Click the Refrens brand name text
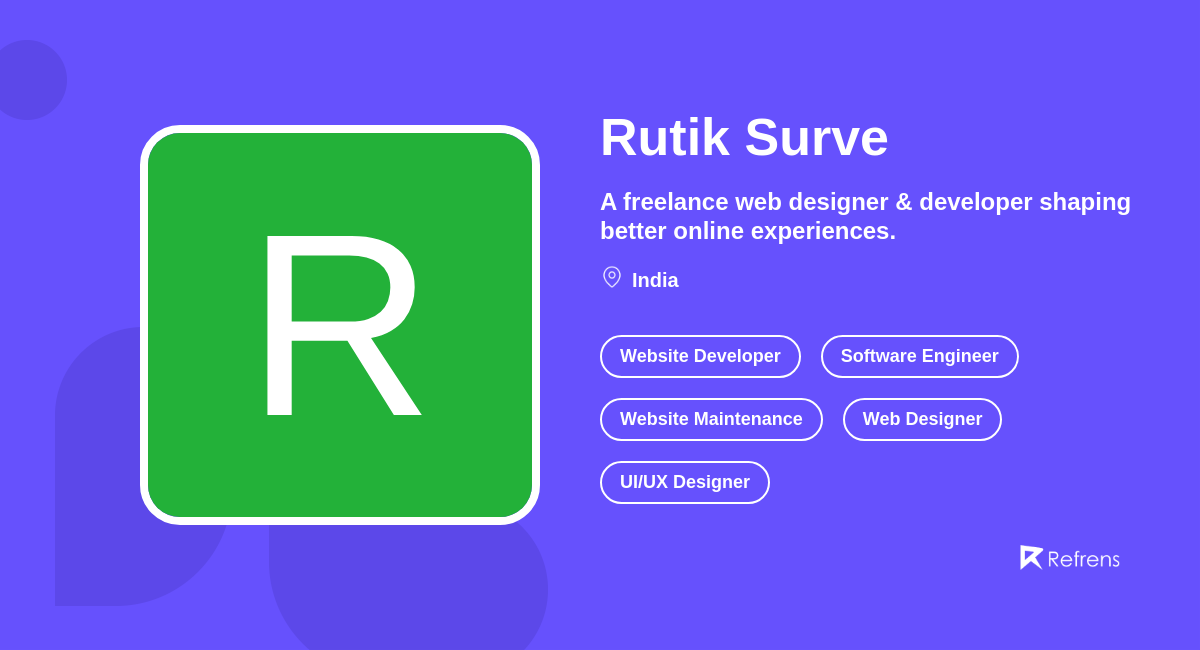This screenshot has width=1200, height=650. click(x=1084, y=559)
